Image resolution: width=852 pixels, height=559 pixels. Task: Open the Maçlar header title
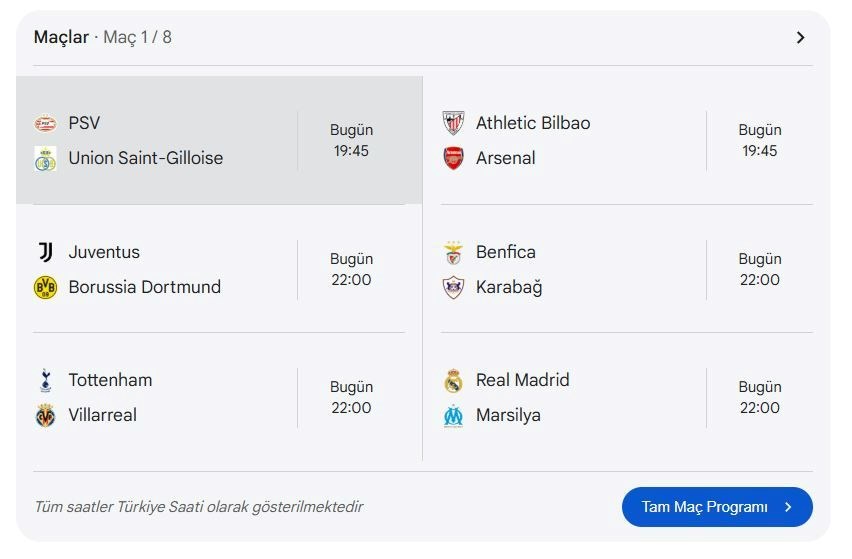(x=61, y=37)
